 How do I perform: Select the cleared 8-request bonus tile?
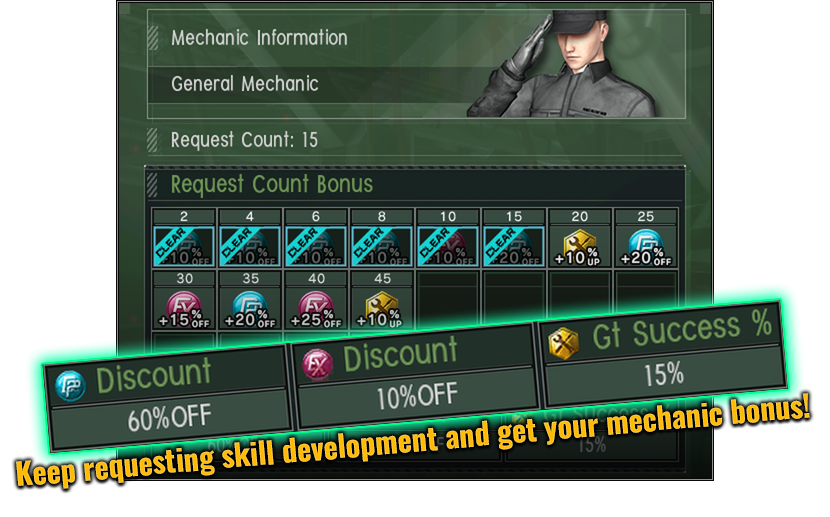[x=382, y=247]
